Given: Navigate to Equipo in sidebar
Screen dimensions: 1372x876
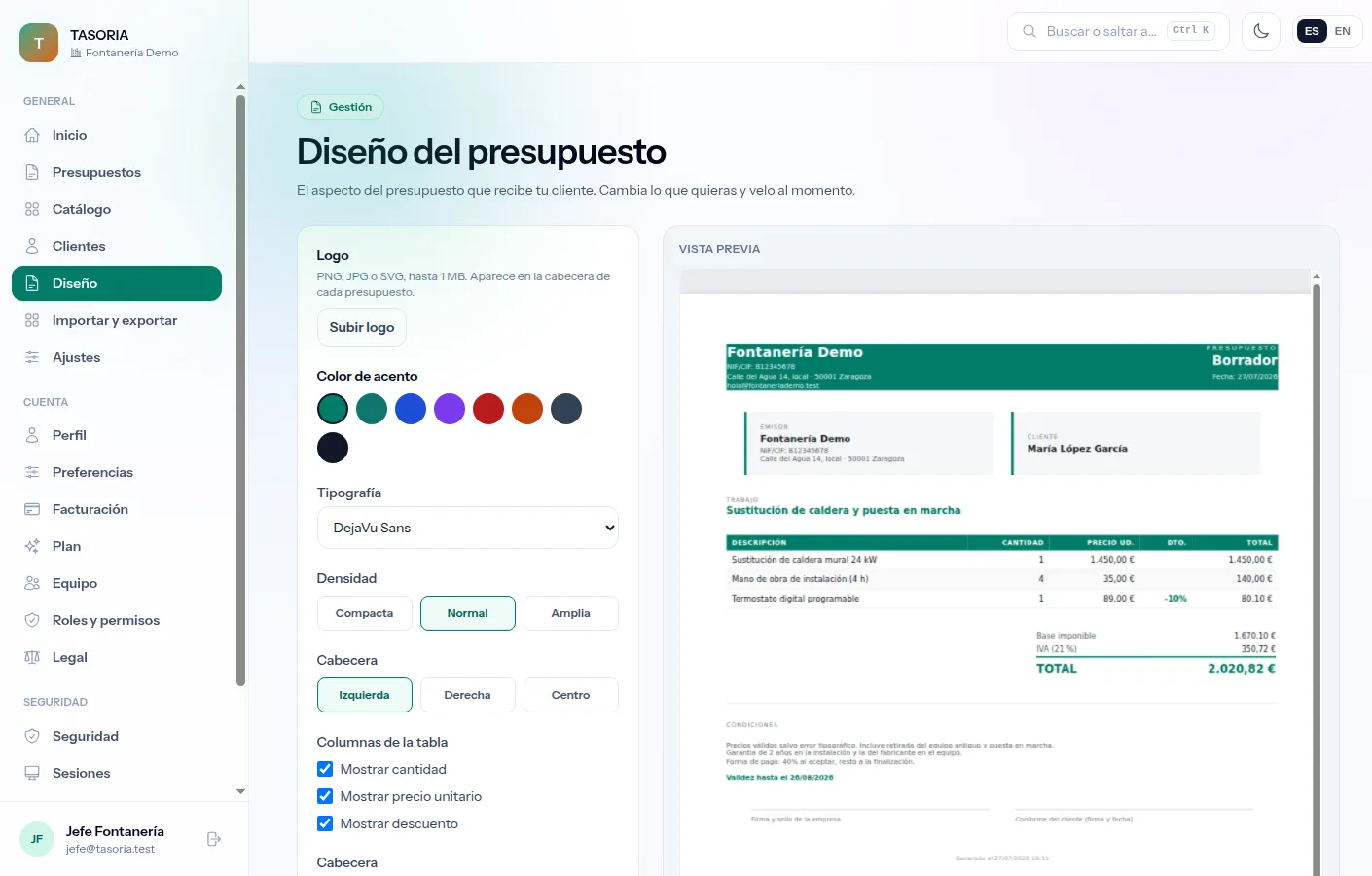Looking at the screenshot, I should pyautogui.click(x=117, y=583).
